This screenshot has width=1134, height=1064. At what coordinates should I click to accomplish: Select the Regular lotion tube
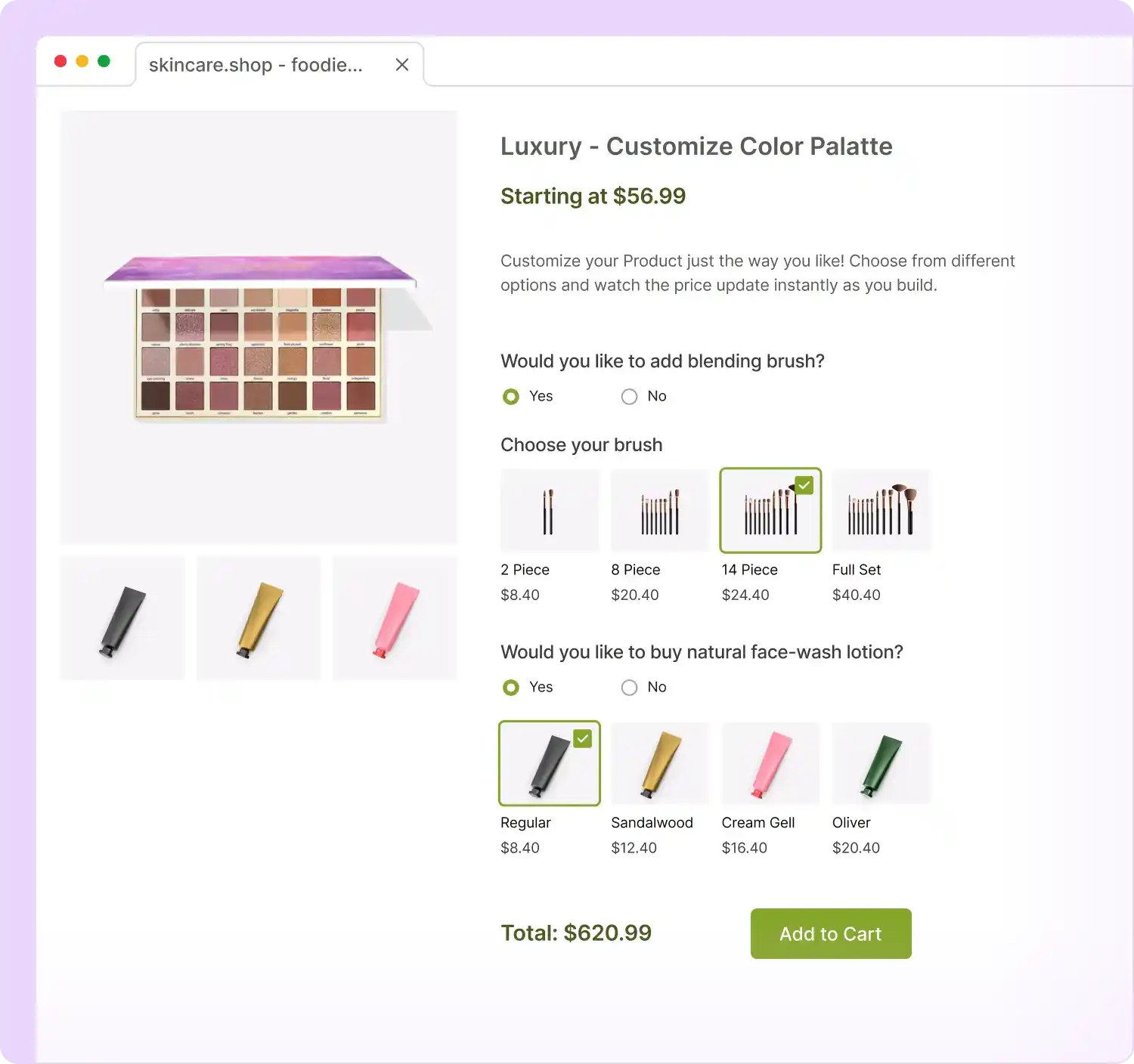[550, 762]
